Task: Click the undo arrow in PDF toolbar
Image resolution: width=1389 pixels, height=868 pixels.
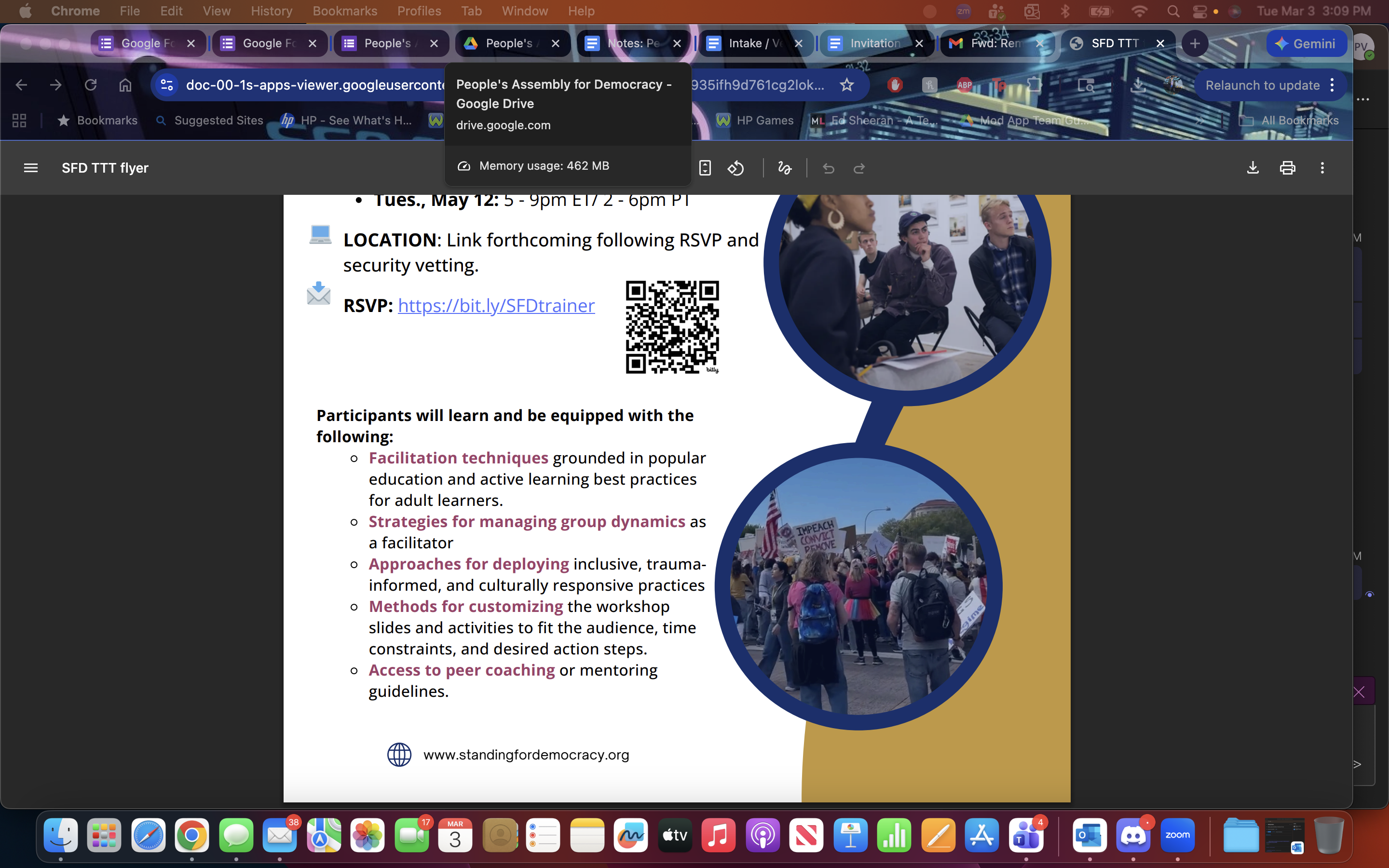Action: click(828, 168)
